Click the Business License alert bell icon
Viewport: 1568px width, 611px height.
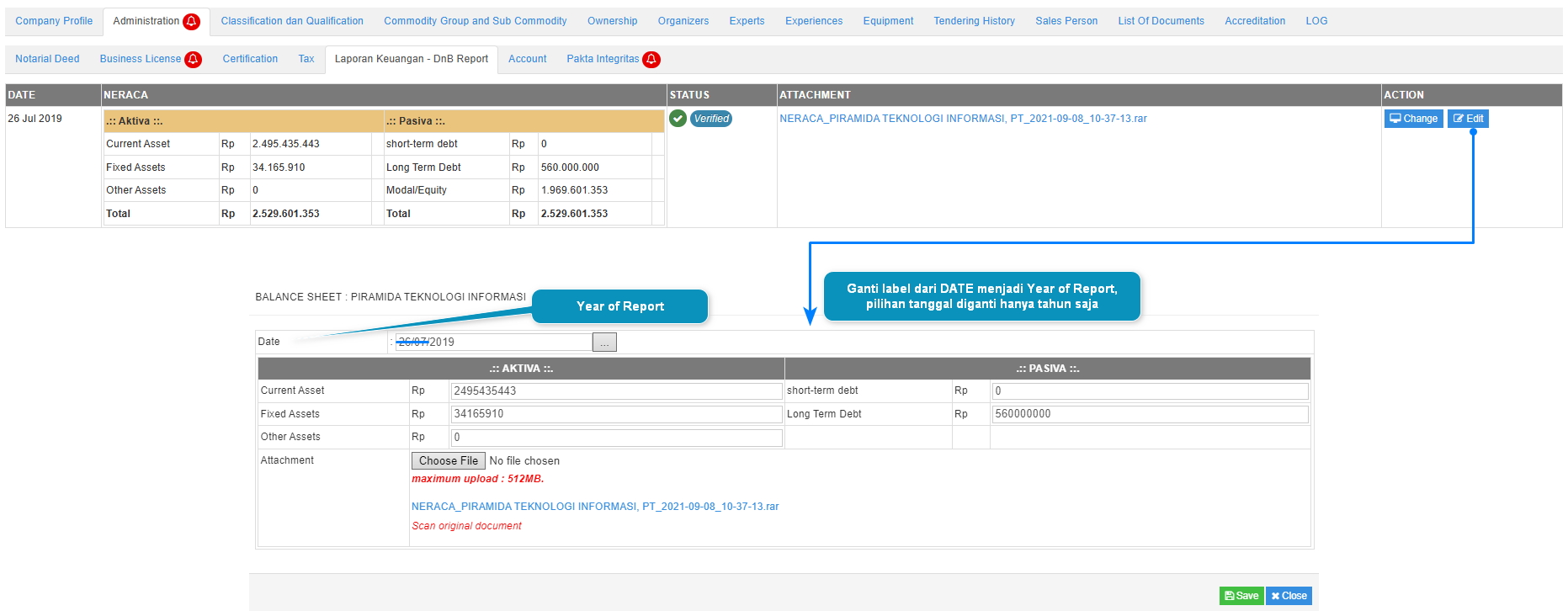point(194,60)
